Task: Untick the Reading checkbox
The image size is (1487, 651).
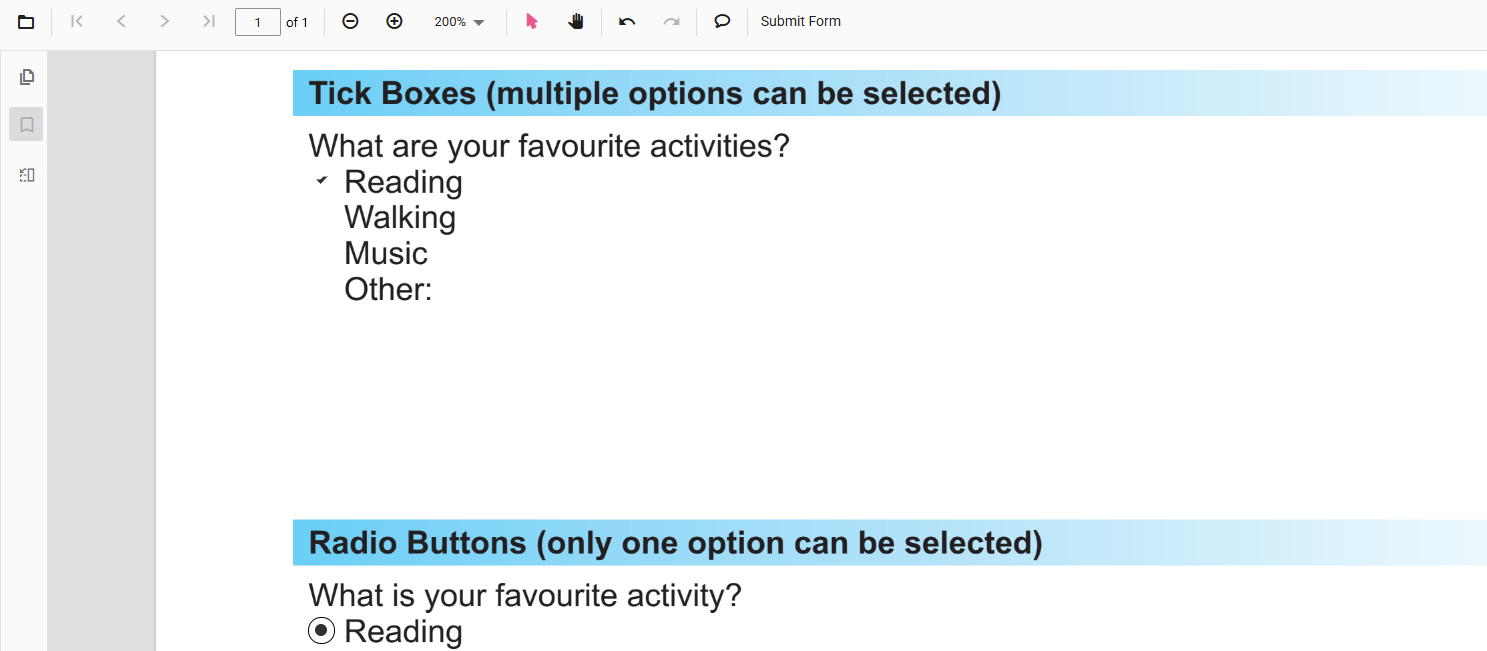Action: [x=321, y=181]
